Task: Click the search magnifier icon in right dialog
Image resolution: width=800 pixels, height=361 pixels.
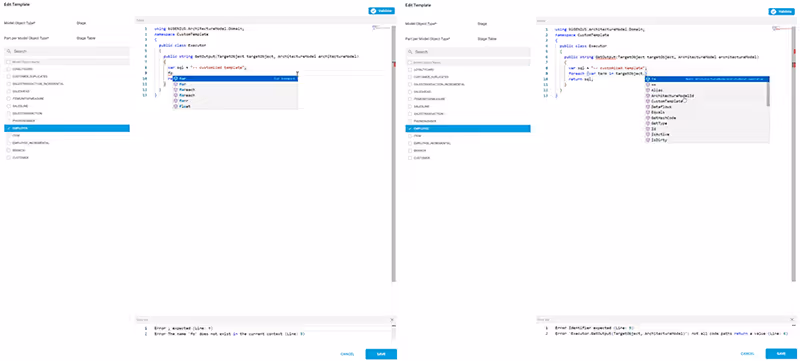Action: 410,51
